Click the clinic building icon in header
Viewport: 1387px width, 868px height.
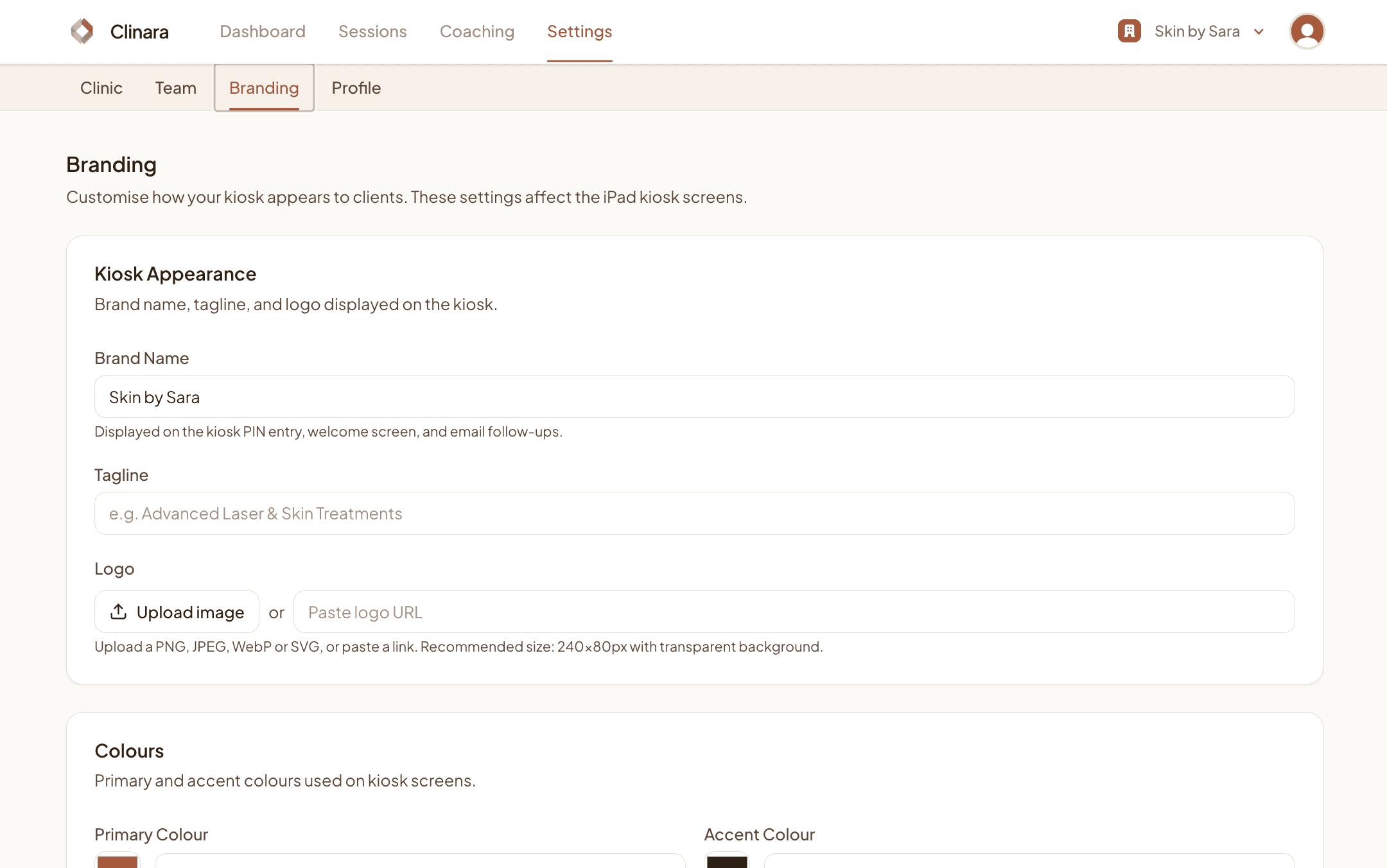(1129, 31)
